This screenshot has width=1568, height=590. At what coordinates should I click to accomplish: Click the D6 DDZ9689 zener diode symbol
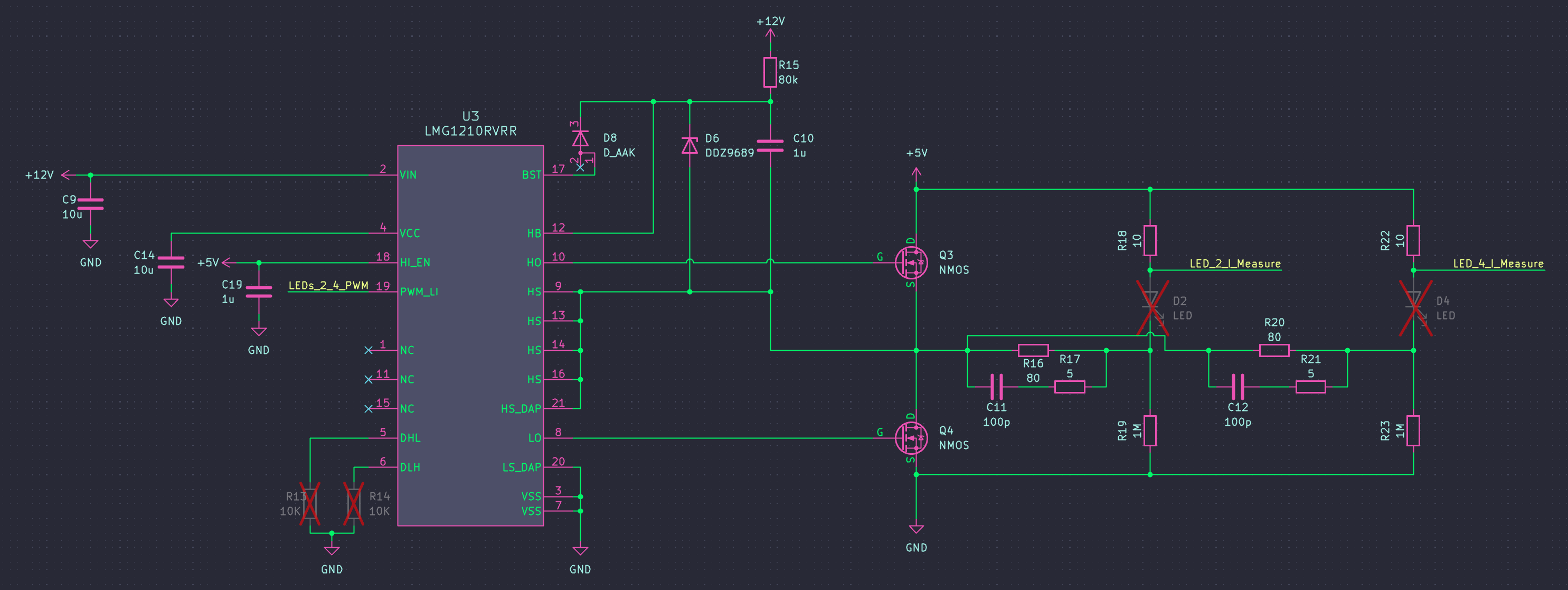(x=689, y=146)
